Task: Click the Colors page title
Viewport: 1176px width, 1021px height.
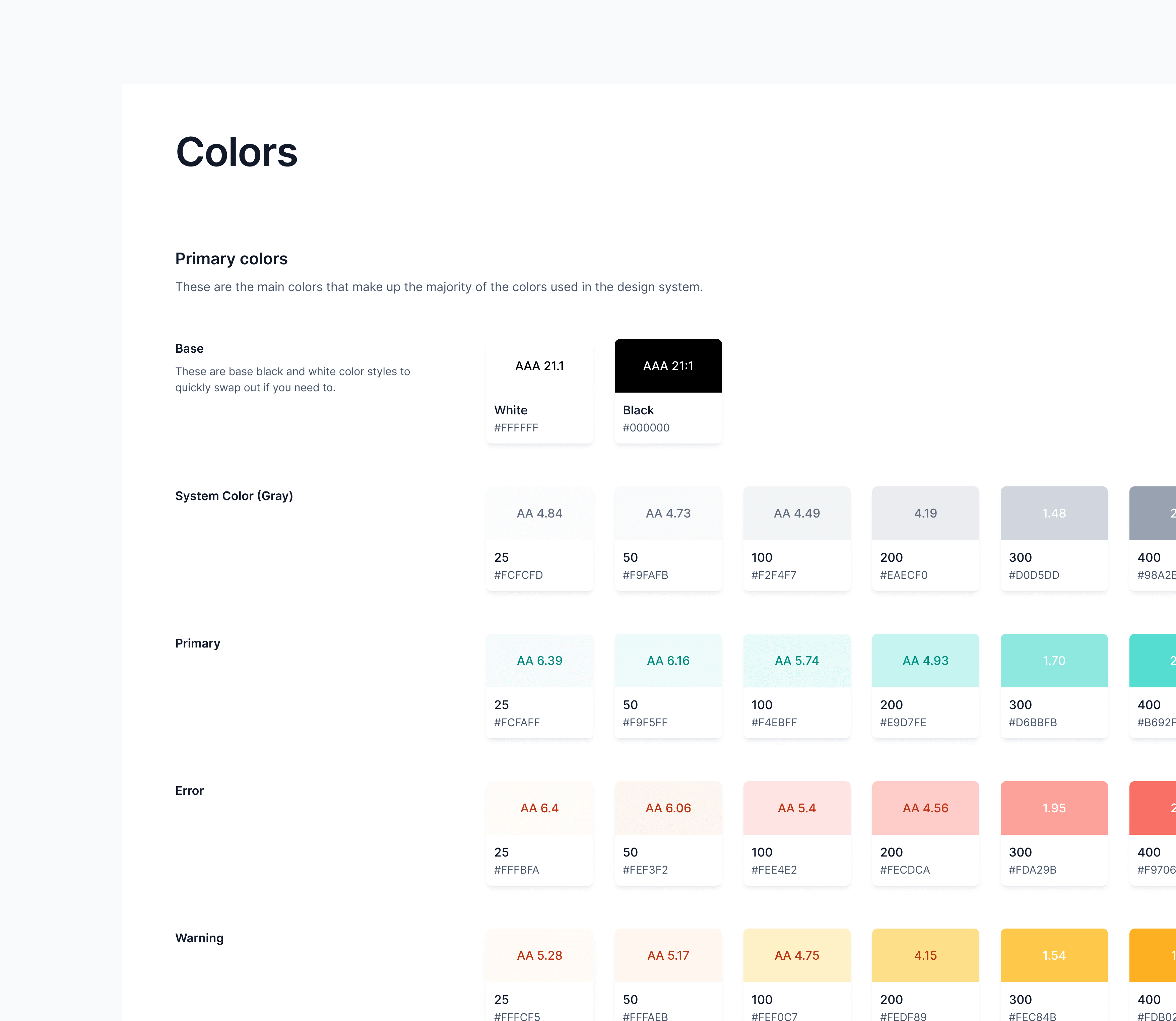Action: point(237,152)
